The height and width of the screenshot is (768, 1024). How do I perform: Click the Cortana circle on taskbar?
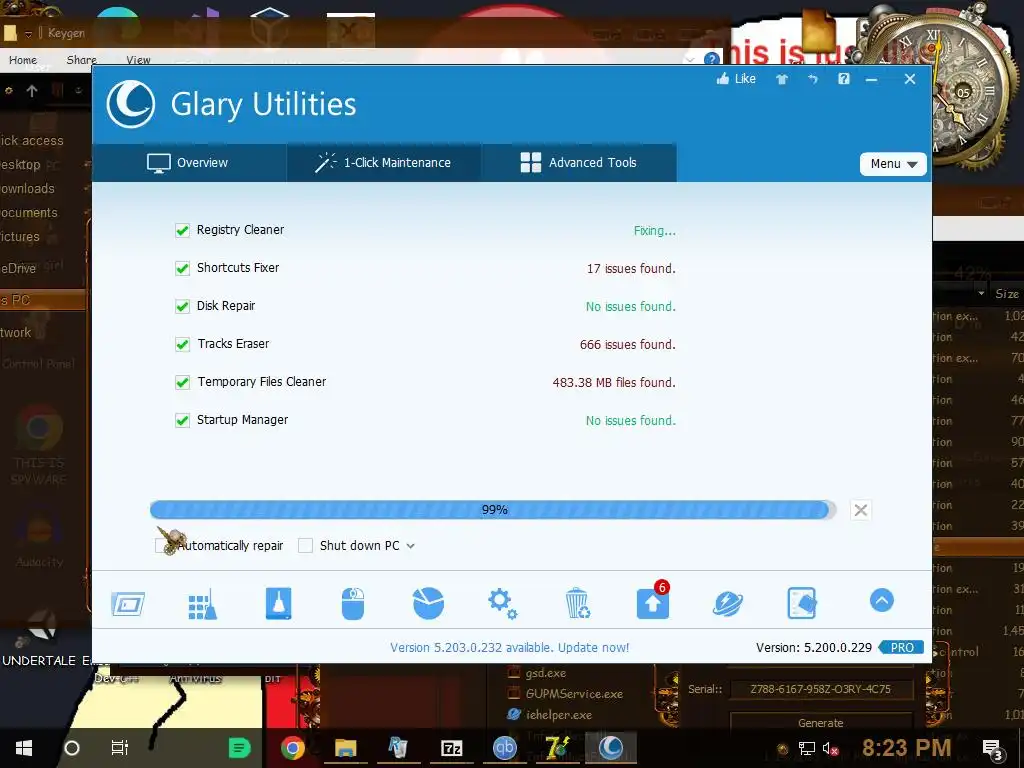coord(72,748)
